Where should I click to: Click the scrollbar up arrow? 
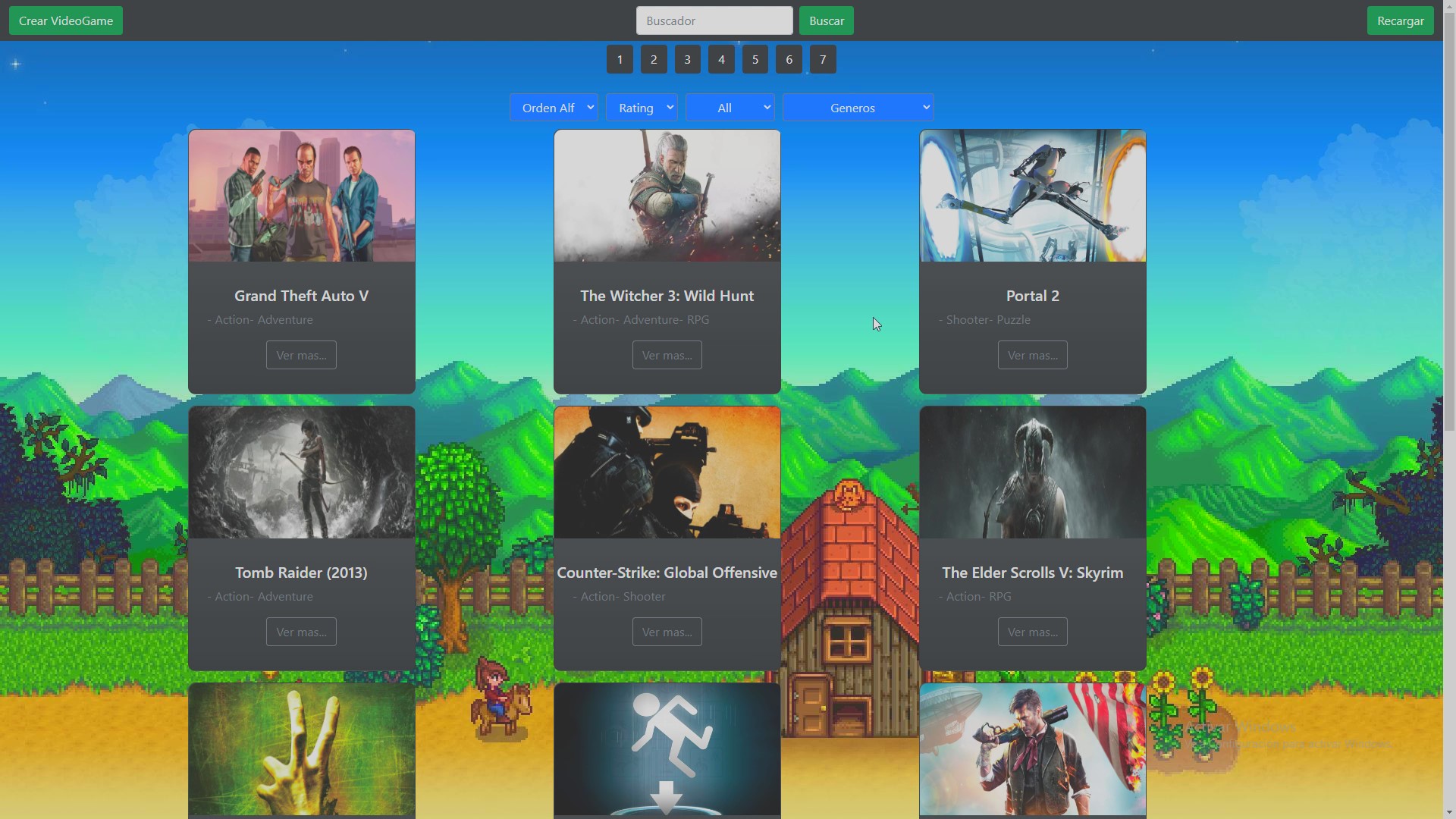(1449, 6)
